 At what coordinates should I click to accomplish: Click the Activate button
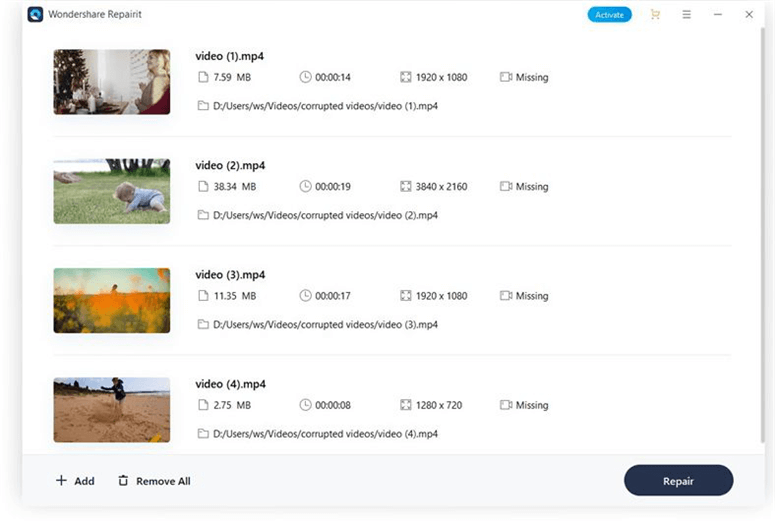[x=609, y=15]
